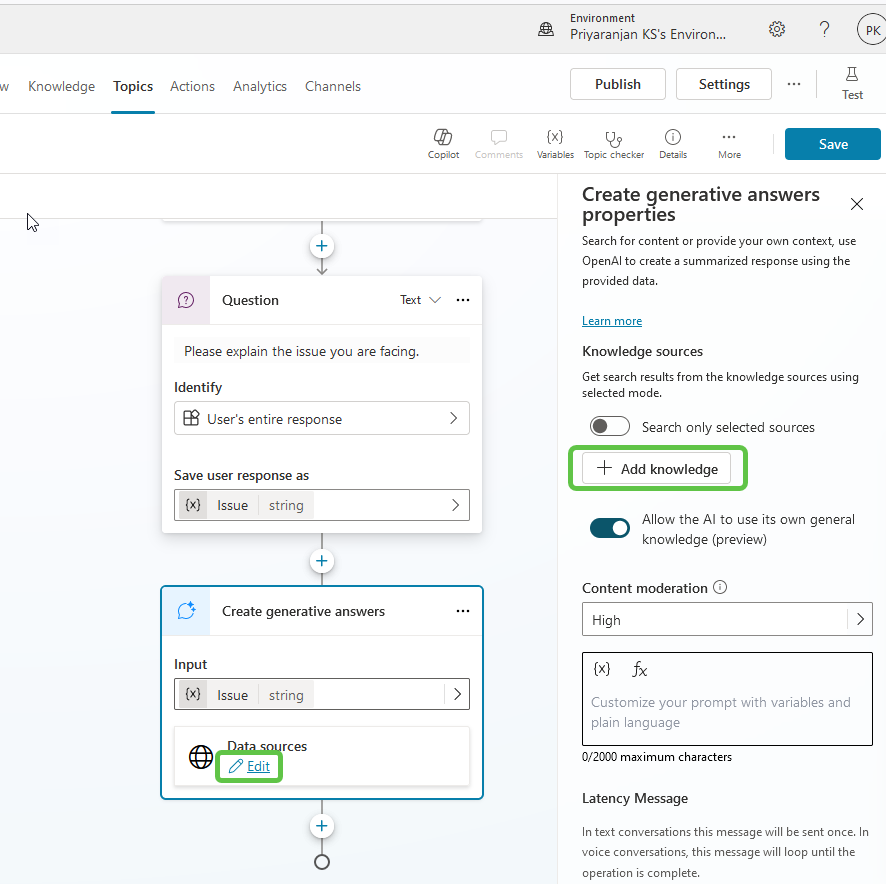
Task: Open the More toolbar menu
Action: [x=729, y=143]
